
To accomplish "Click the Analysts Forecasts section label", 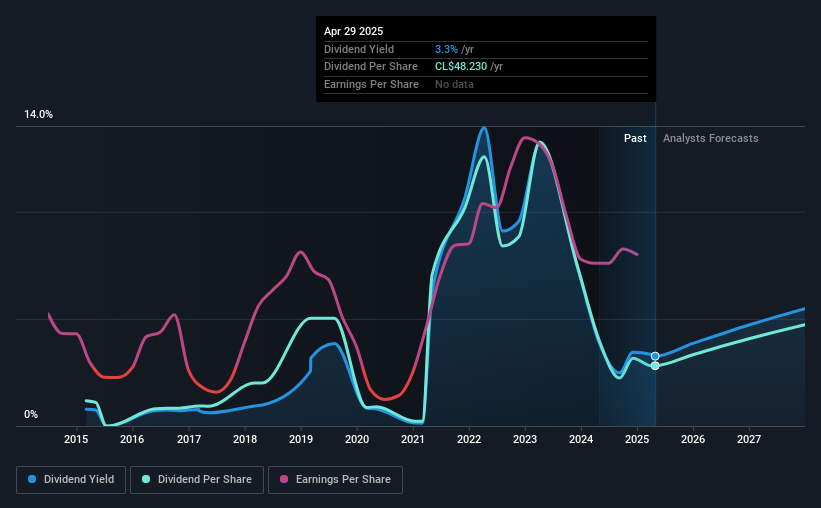I will point(711,138).
